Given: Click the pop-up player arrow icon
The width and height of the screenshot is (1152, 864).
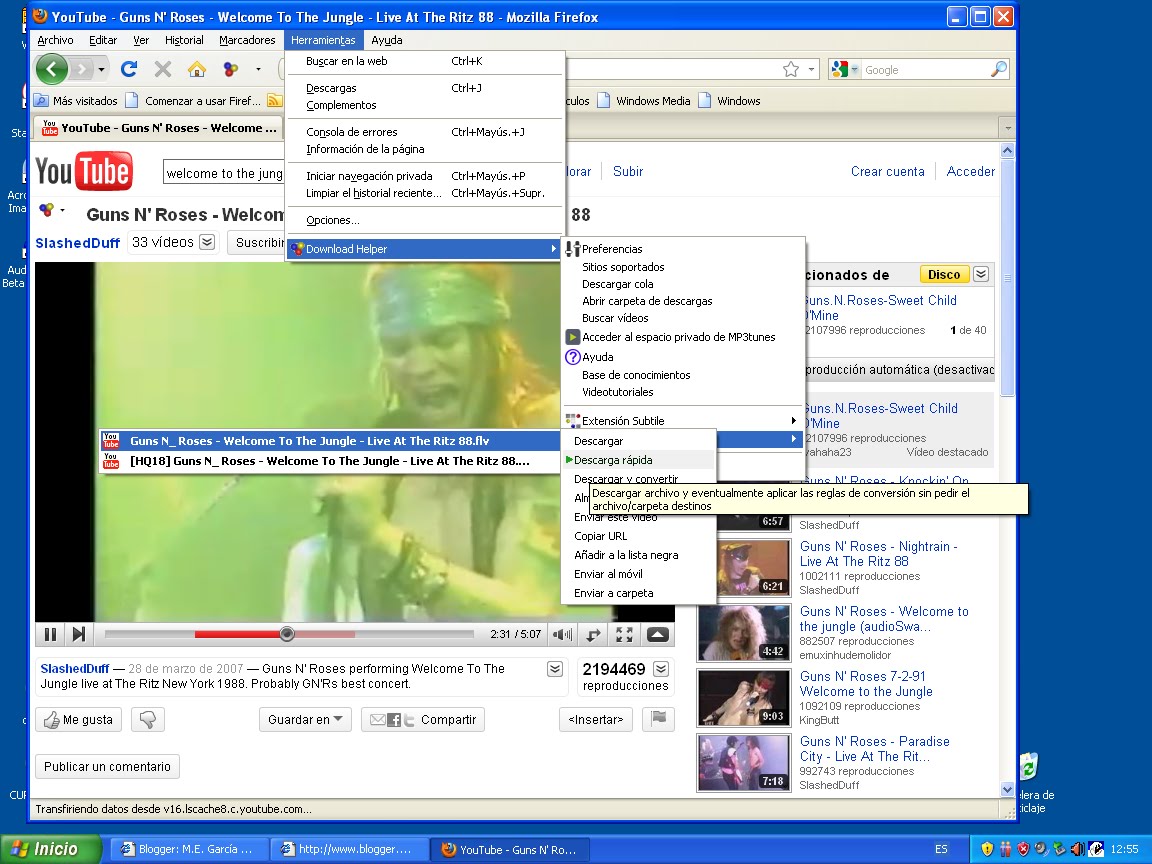Looking at the screenshot, I should [x=658, y=635].
